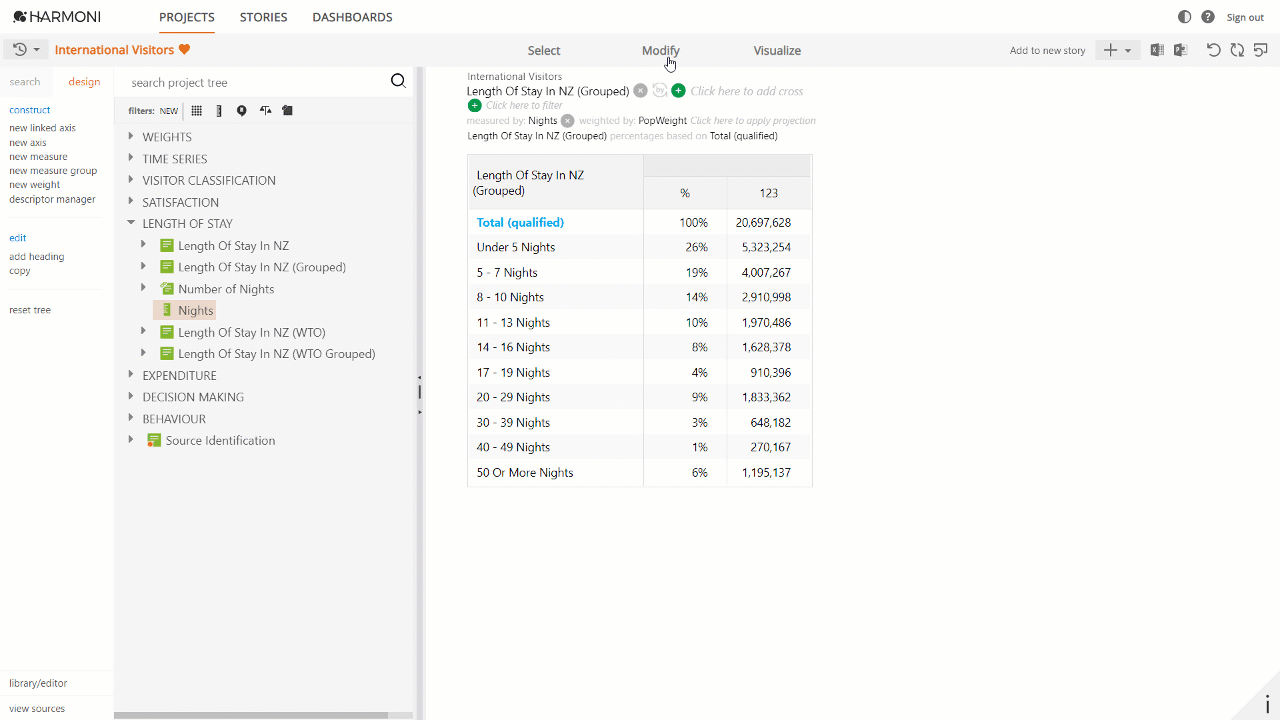Click new measure group

53,171
